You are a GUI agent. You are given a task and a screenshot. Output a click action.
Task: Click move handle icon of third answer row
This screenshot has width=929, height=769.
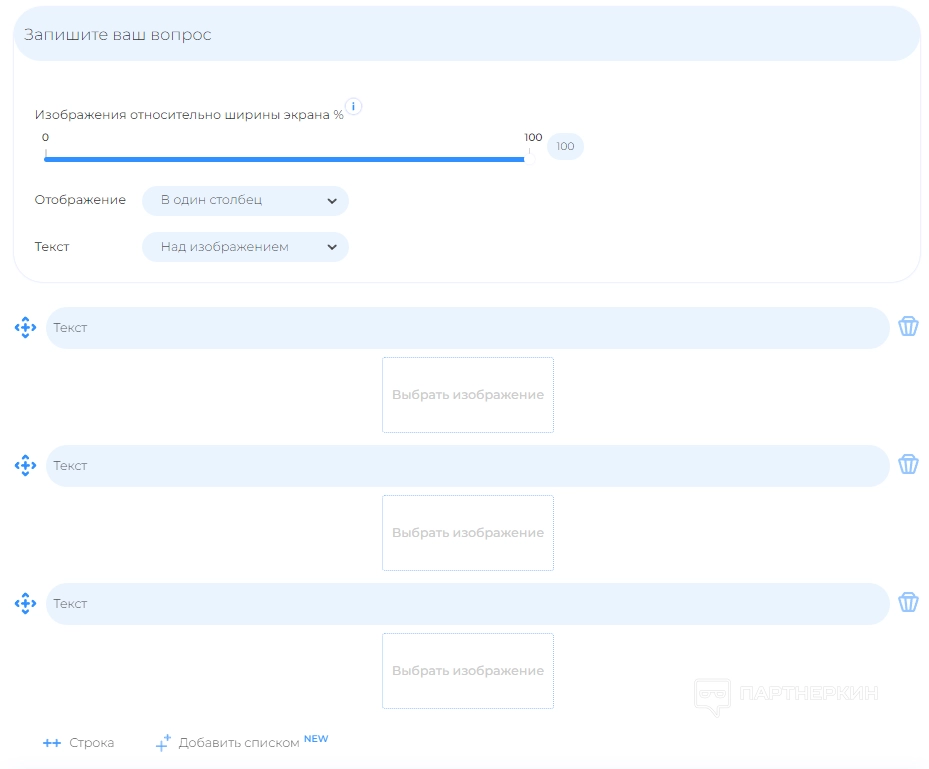(x=25, y=603)
